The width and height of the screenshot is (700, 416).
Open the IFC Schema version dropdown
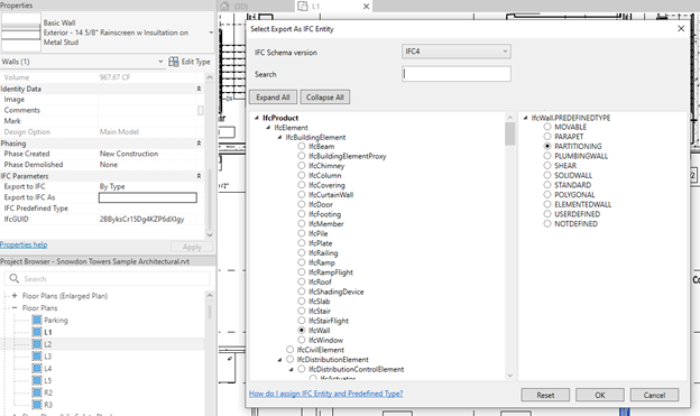point(455,51)
